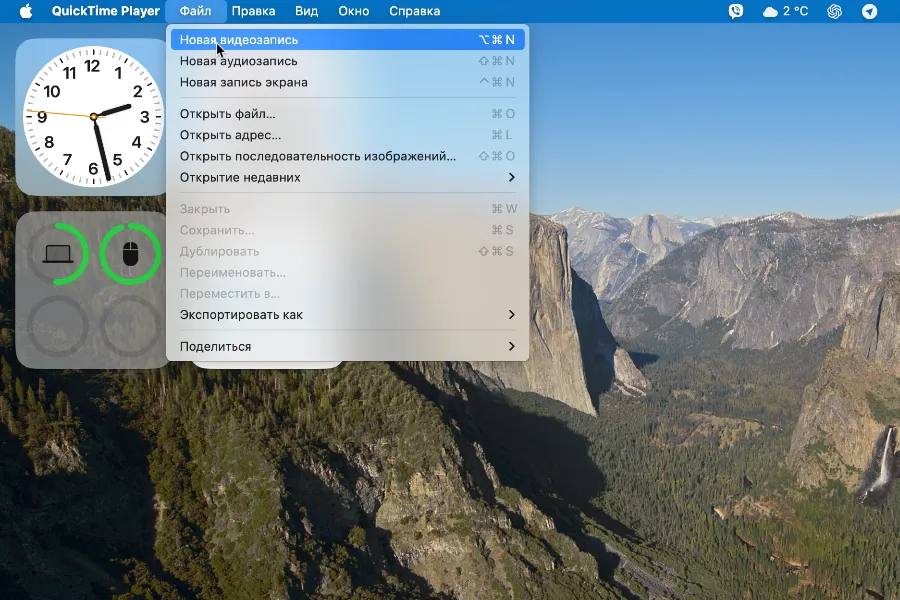This screenshot has height=600, width=900.
Task: Choose Новая аудиозапись
Action: tap(347, 61)
